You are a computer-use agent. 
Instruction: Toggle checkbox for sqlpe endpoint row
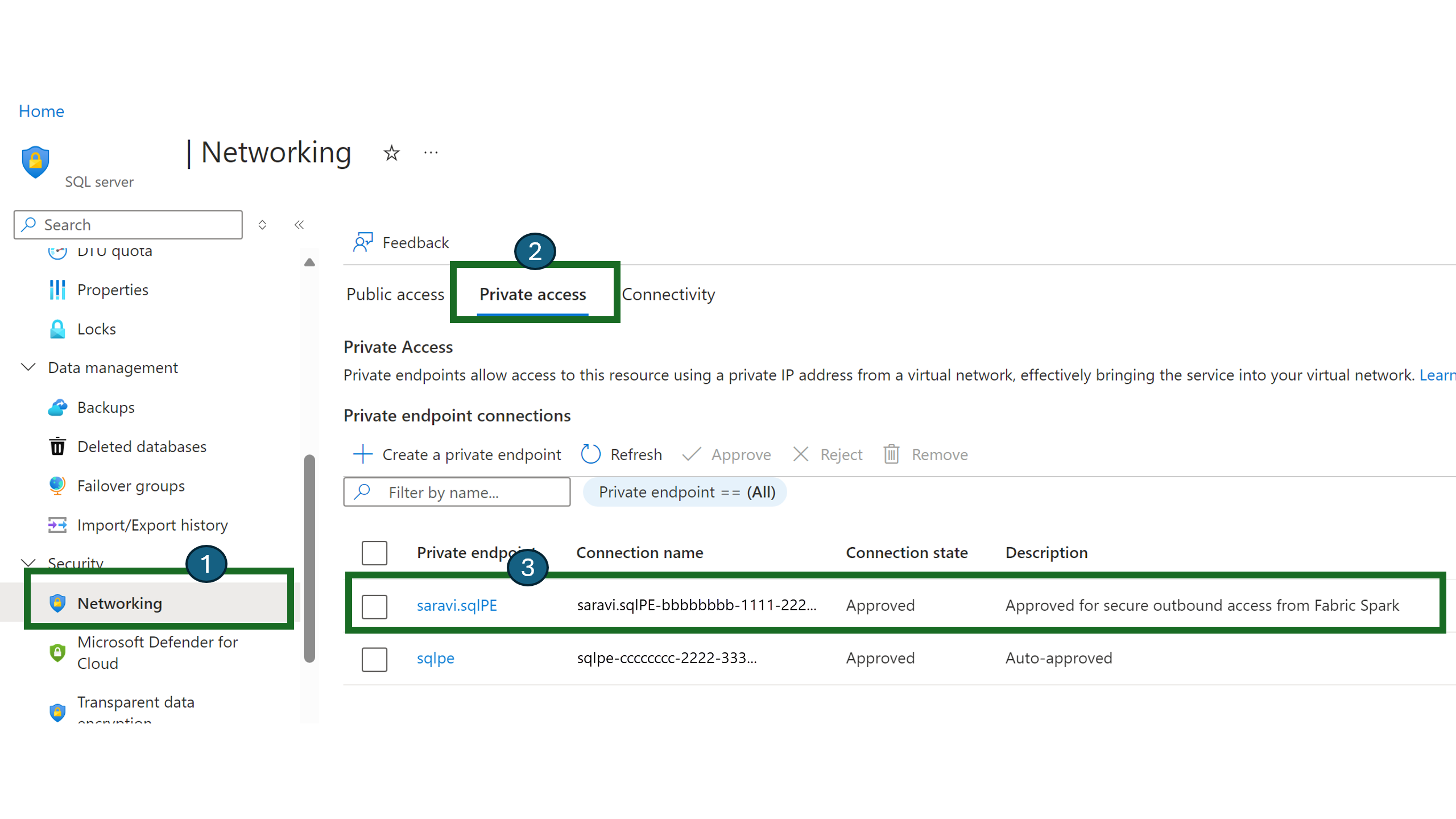click(375, 657)
